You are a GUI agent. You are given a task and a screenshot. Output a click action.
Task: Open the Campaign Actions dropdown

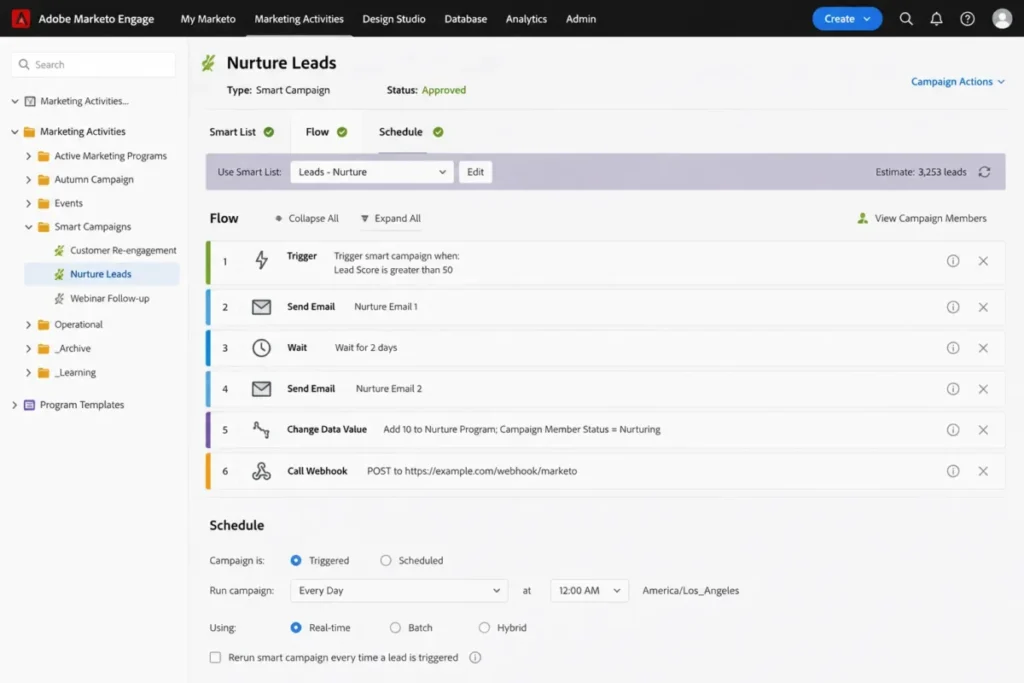pos(957,82)
